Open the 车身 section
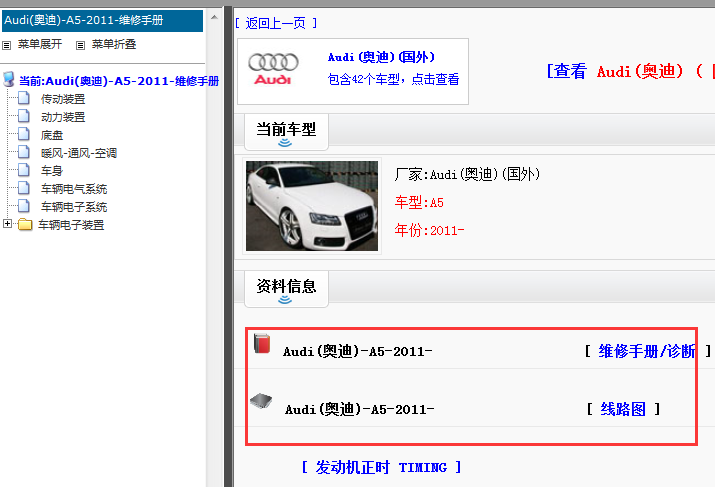 52,171
